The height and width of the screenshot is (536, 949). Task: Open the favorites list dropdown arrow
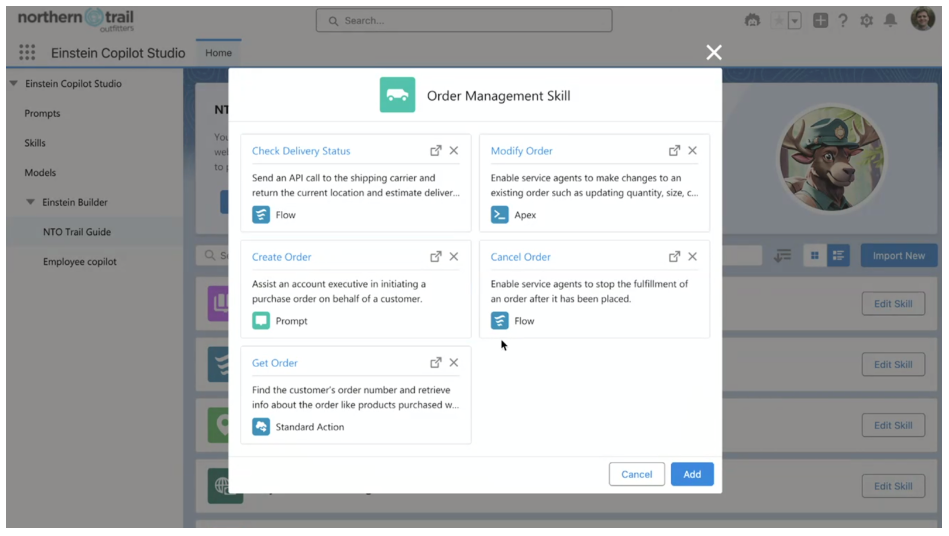coord(795,21)
